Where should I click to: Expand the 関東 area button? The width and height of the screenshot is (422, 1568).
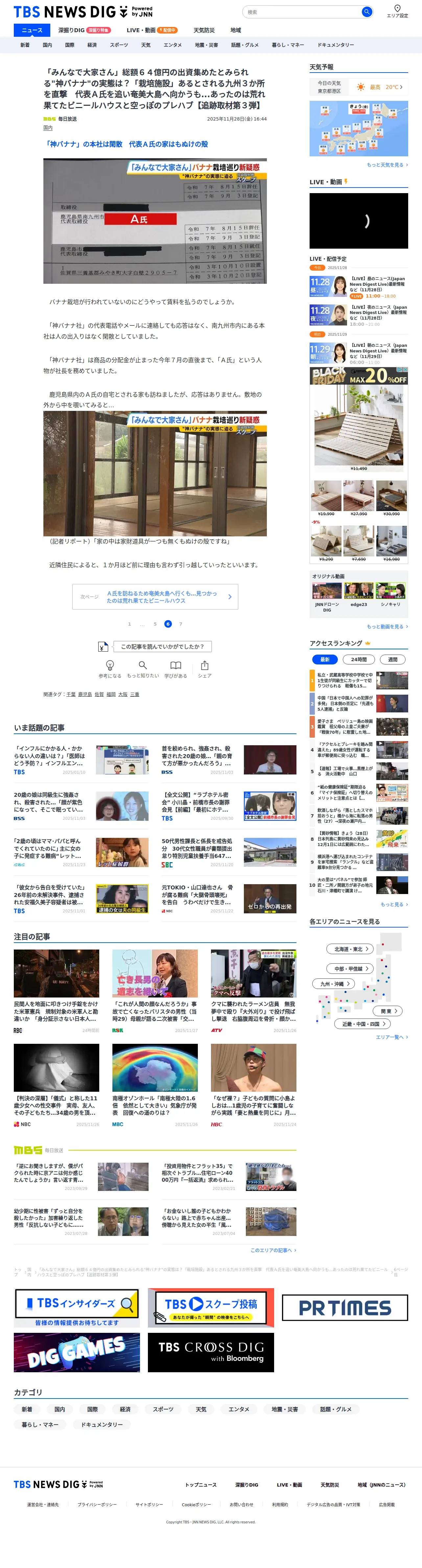(x=388, y=1011)
